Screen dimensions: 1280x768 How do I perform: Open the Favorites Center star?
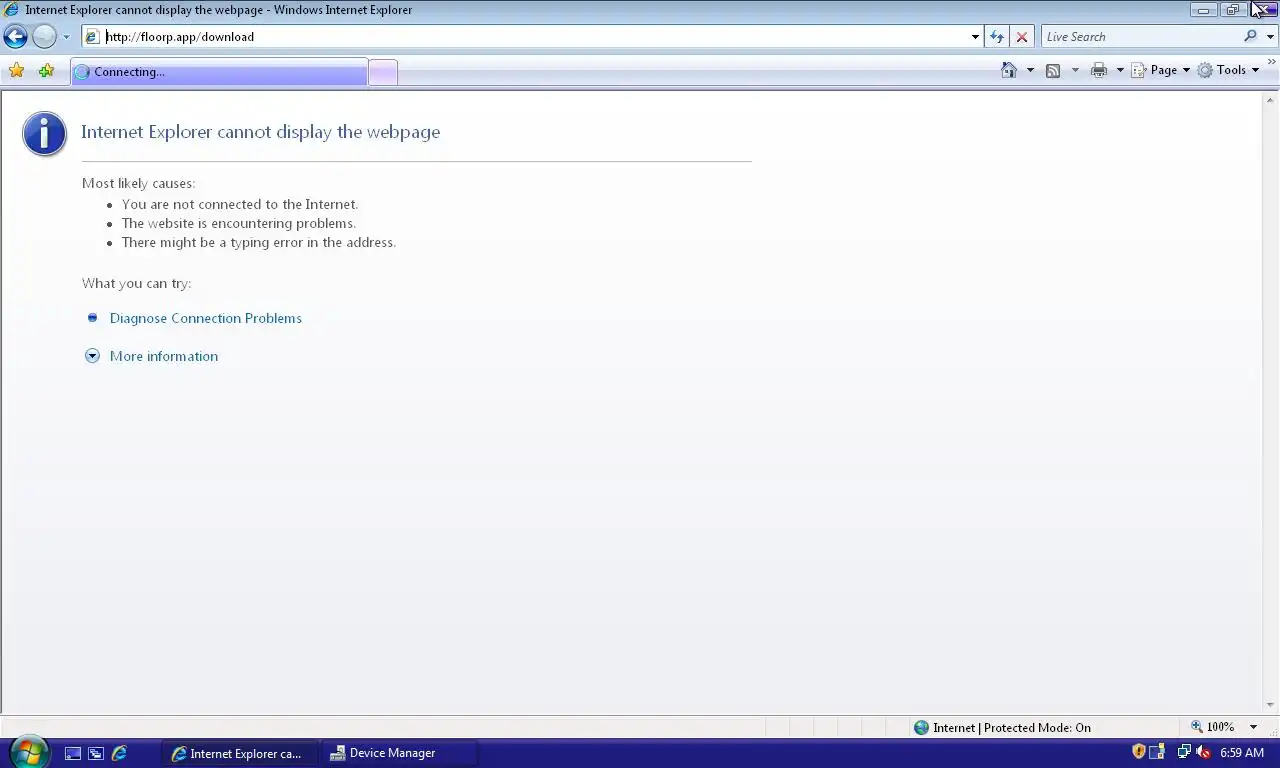tap(16, 71)
